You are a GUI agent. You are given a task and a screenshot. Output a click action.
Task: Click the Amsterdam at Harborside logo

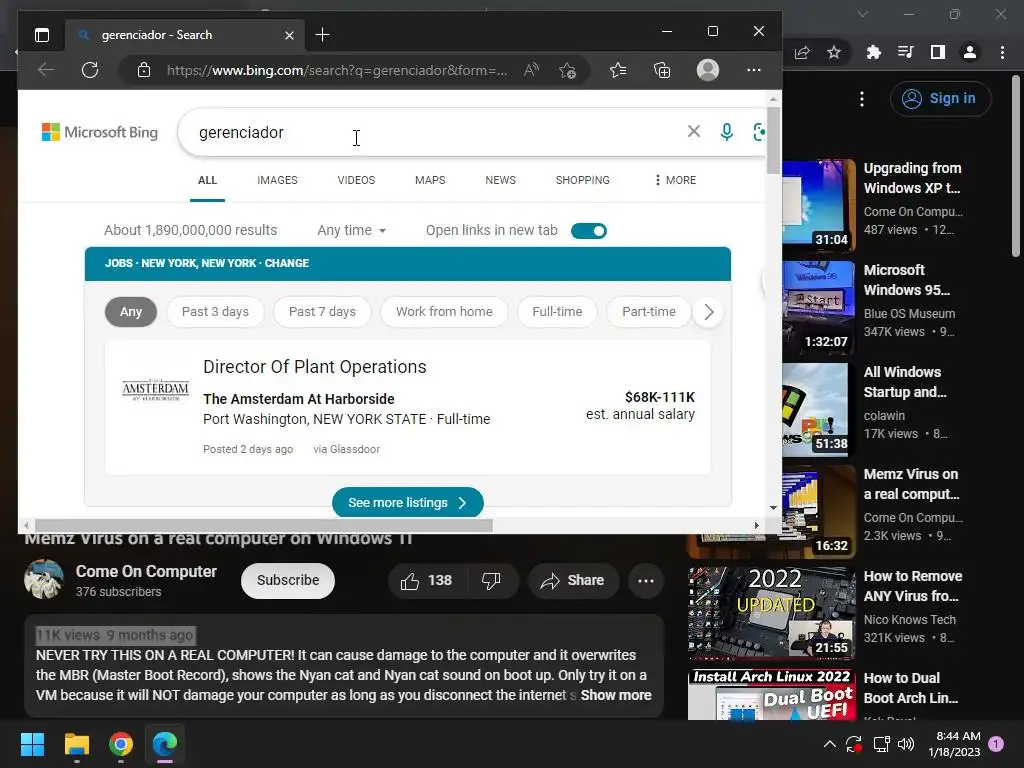coord(155,389)
